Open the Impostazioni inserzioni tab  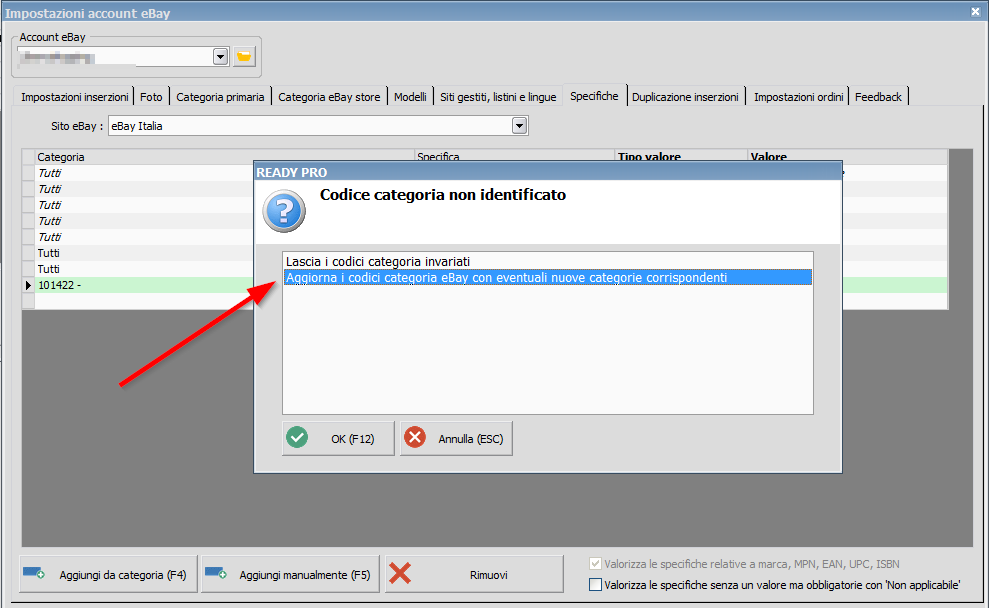(74, 96)
